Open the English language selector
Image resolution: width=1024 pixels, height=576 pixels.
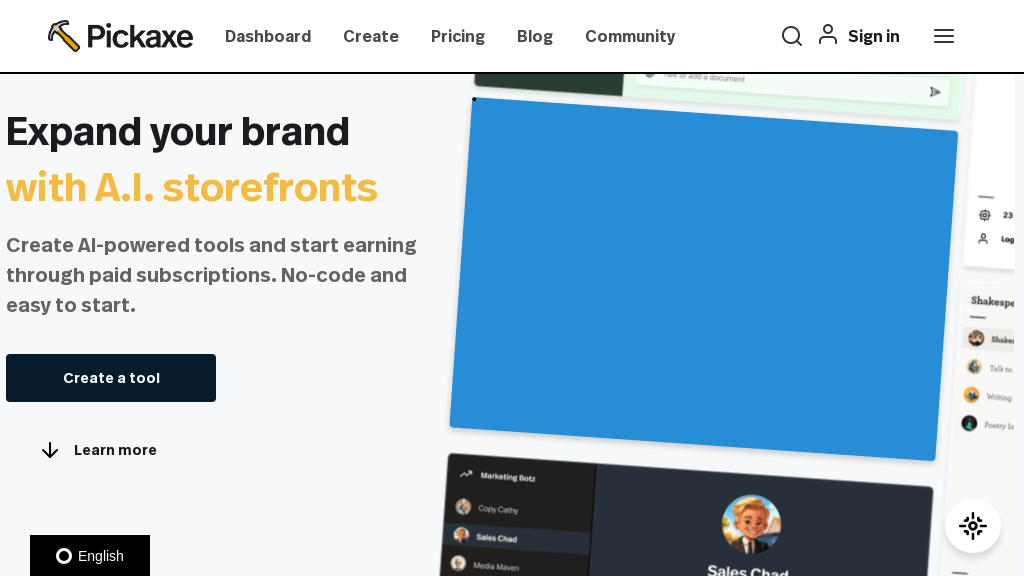(90, 556)
